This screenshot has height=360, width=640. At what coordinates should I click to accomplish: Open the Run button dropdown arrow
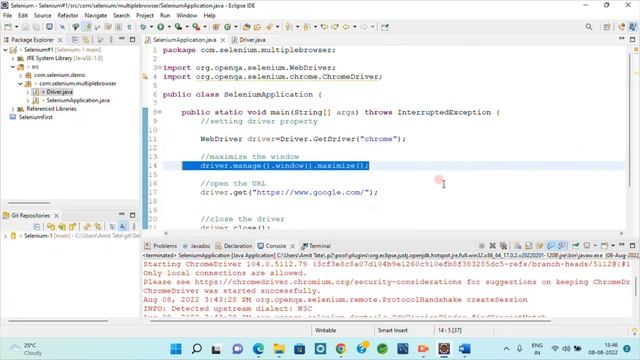click(x=169, y=27)
